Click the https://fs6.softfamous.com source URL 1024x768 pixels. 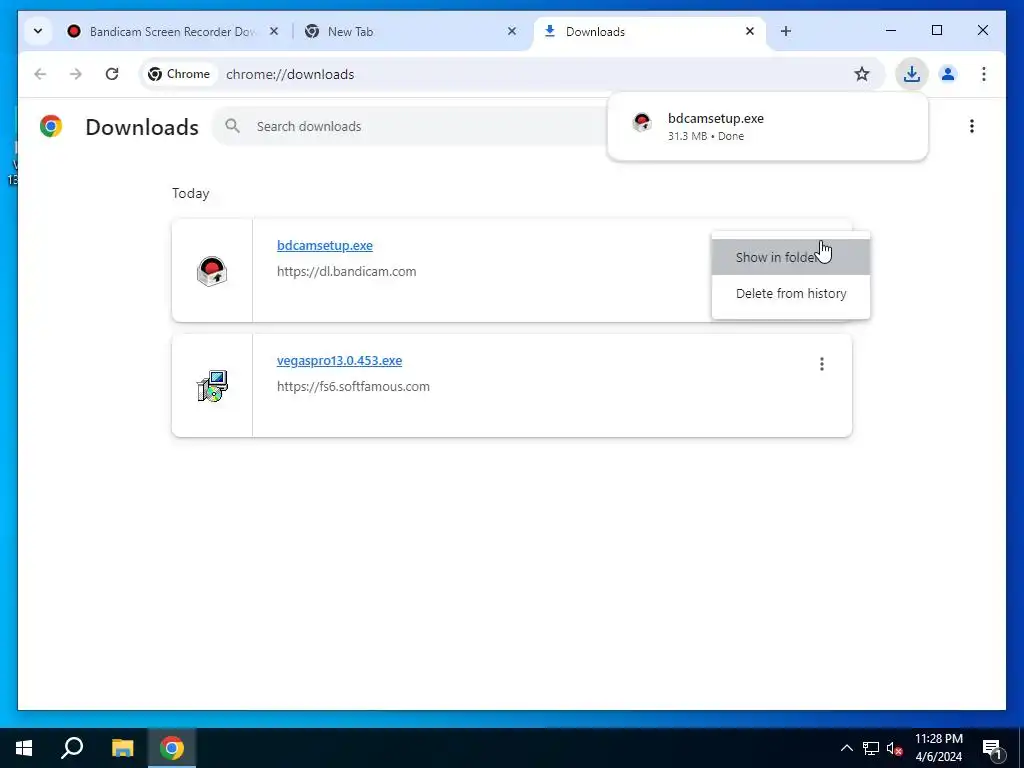353,387
